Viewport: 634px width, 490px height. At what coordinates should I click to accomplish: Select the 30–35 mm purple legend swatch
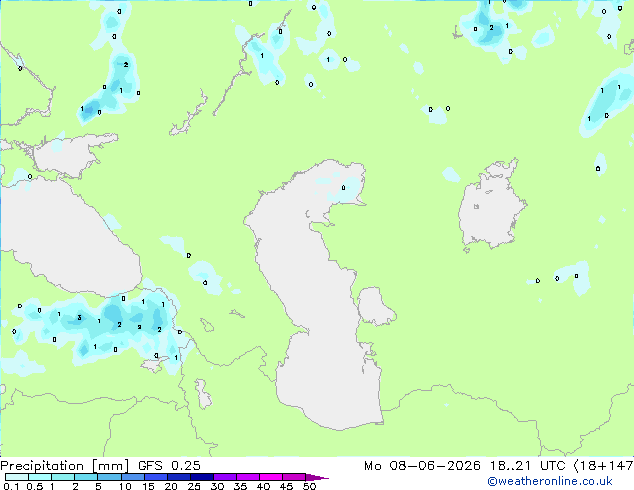click(224, 477)
